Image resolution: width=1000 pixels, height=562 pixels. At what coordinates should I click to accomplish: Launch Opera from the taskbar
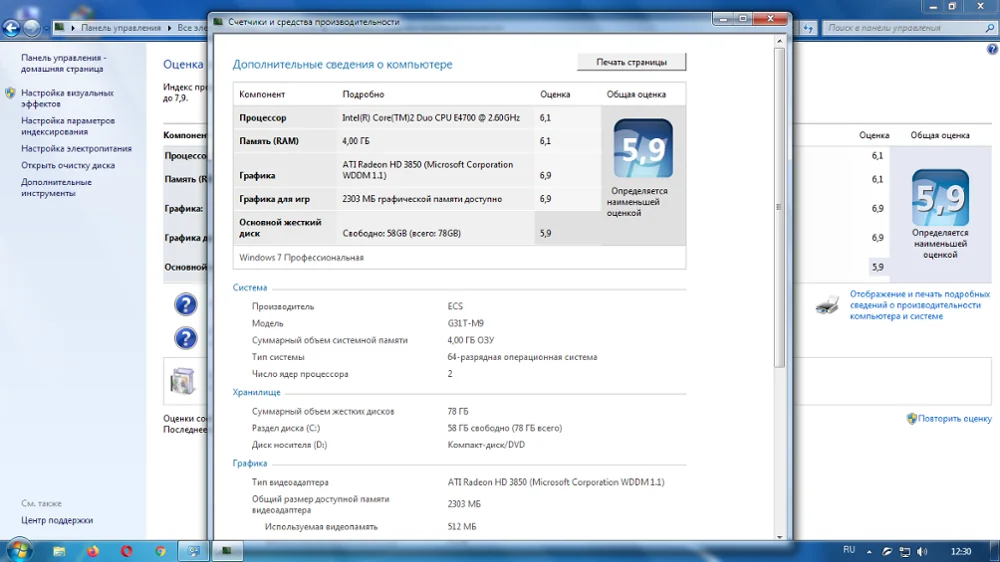tap(127, 551)
